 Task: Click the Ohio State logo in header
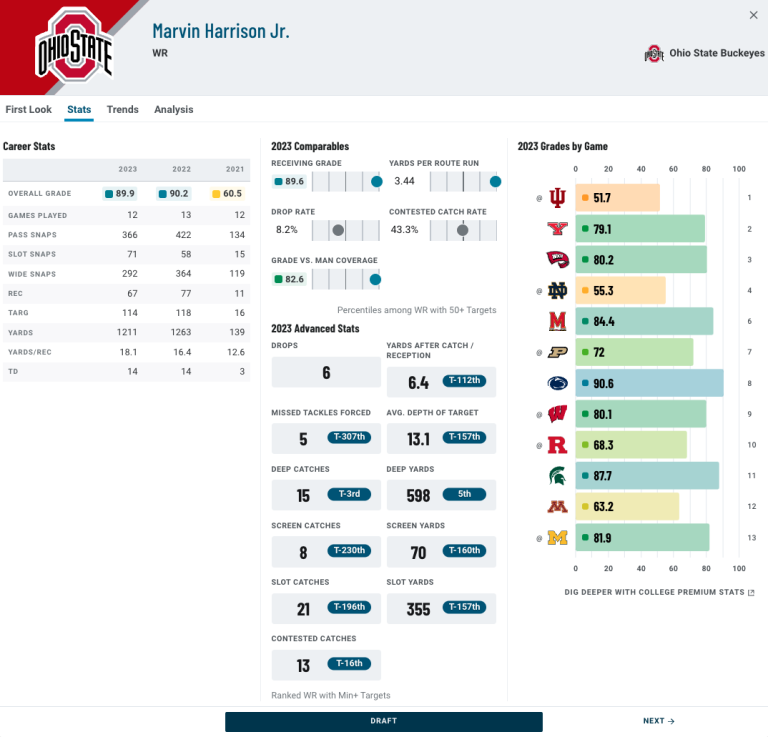point(74,46)
